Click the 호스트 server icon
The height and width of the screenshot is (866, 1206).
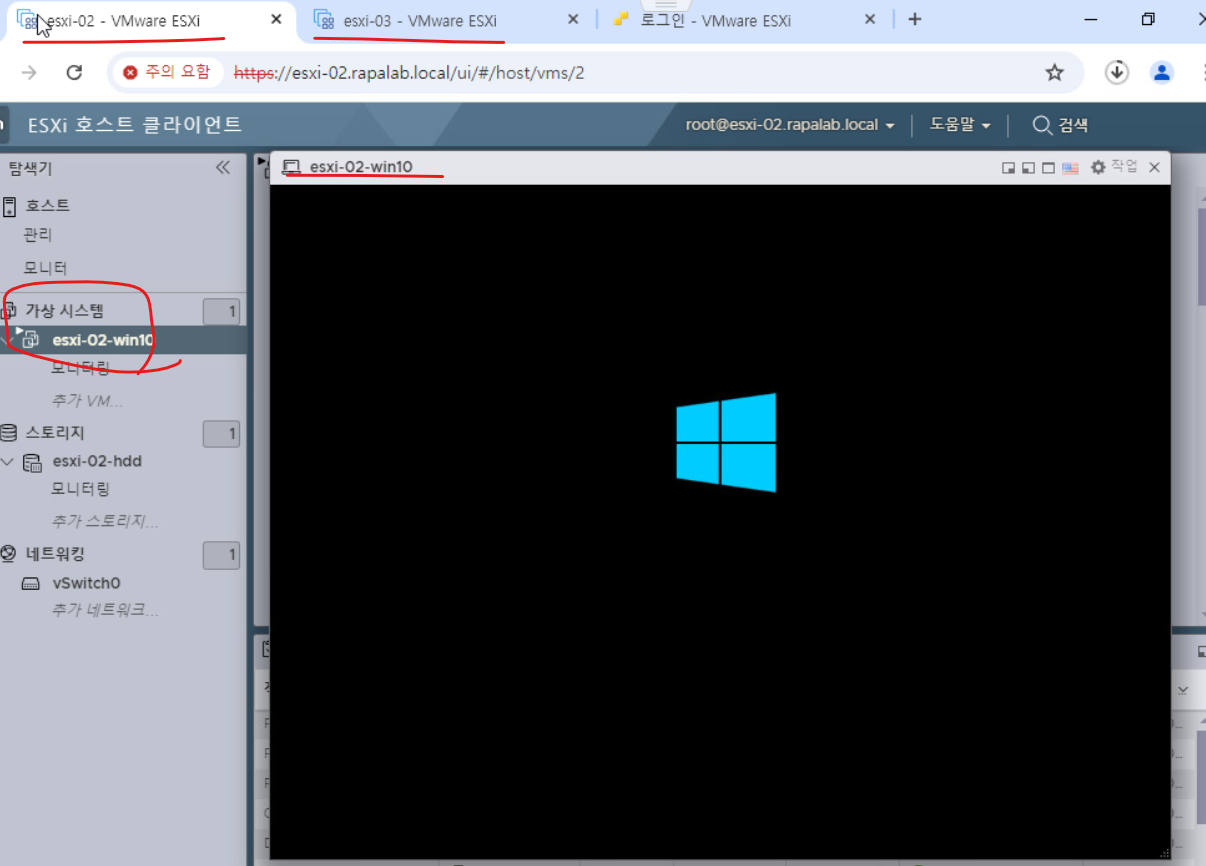pos(10,207)
